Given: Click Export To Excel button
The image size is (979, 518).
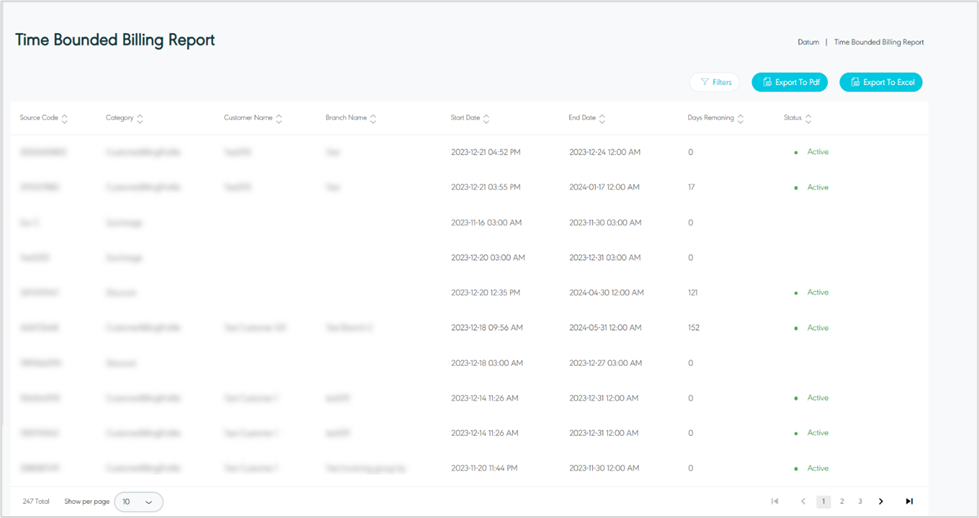Looking at the screenshot, I should tap(881, 82).
